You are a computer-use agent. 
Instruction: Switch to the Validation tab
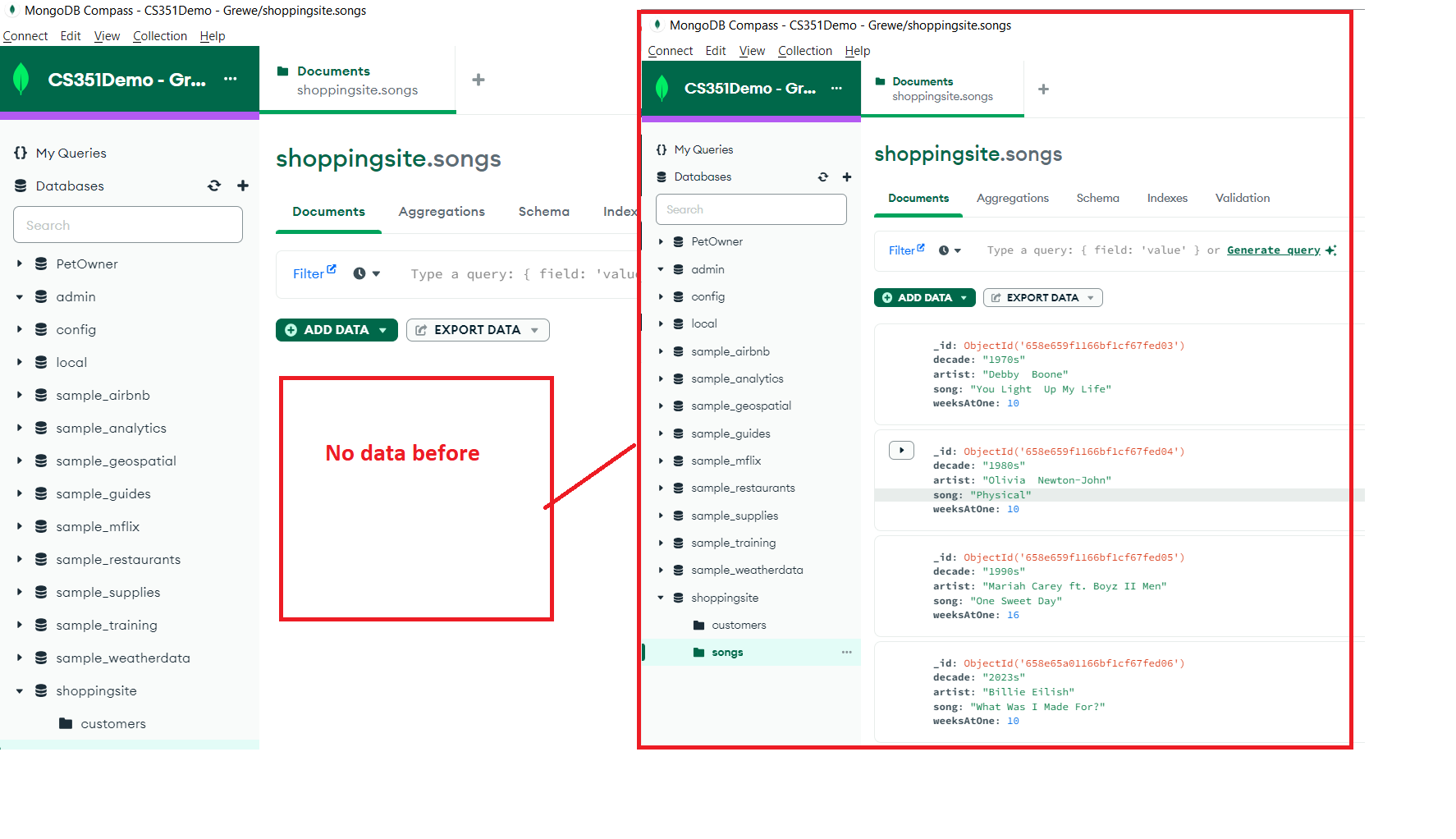[x=1242, y=199]
